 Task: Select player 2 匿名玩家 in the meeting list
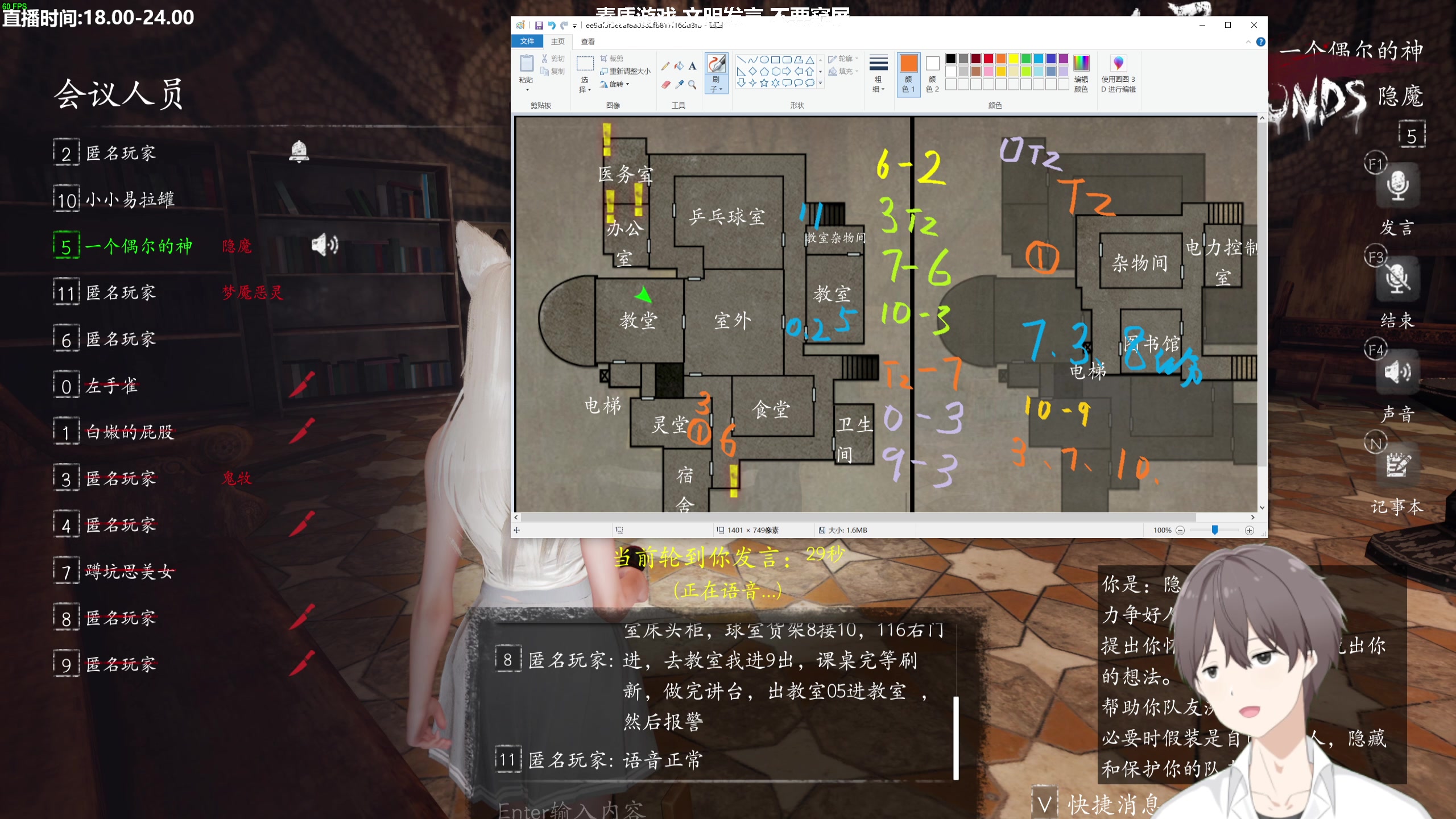[x=105, y=153]
